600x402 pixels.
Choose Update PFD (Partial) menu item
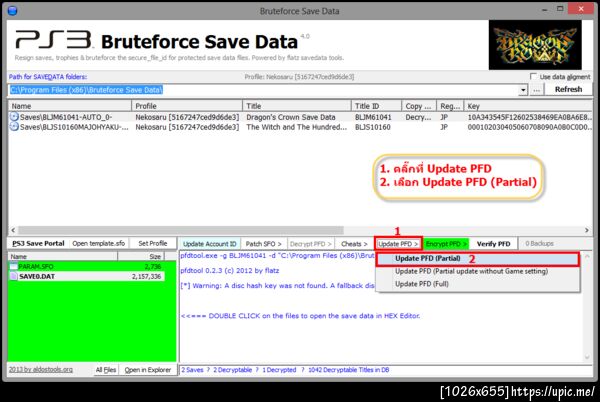click(x=478, y=259)
